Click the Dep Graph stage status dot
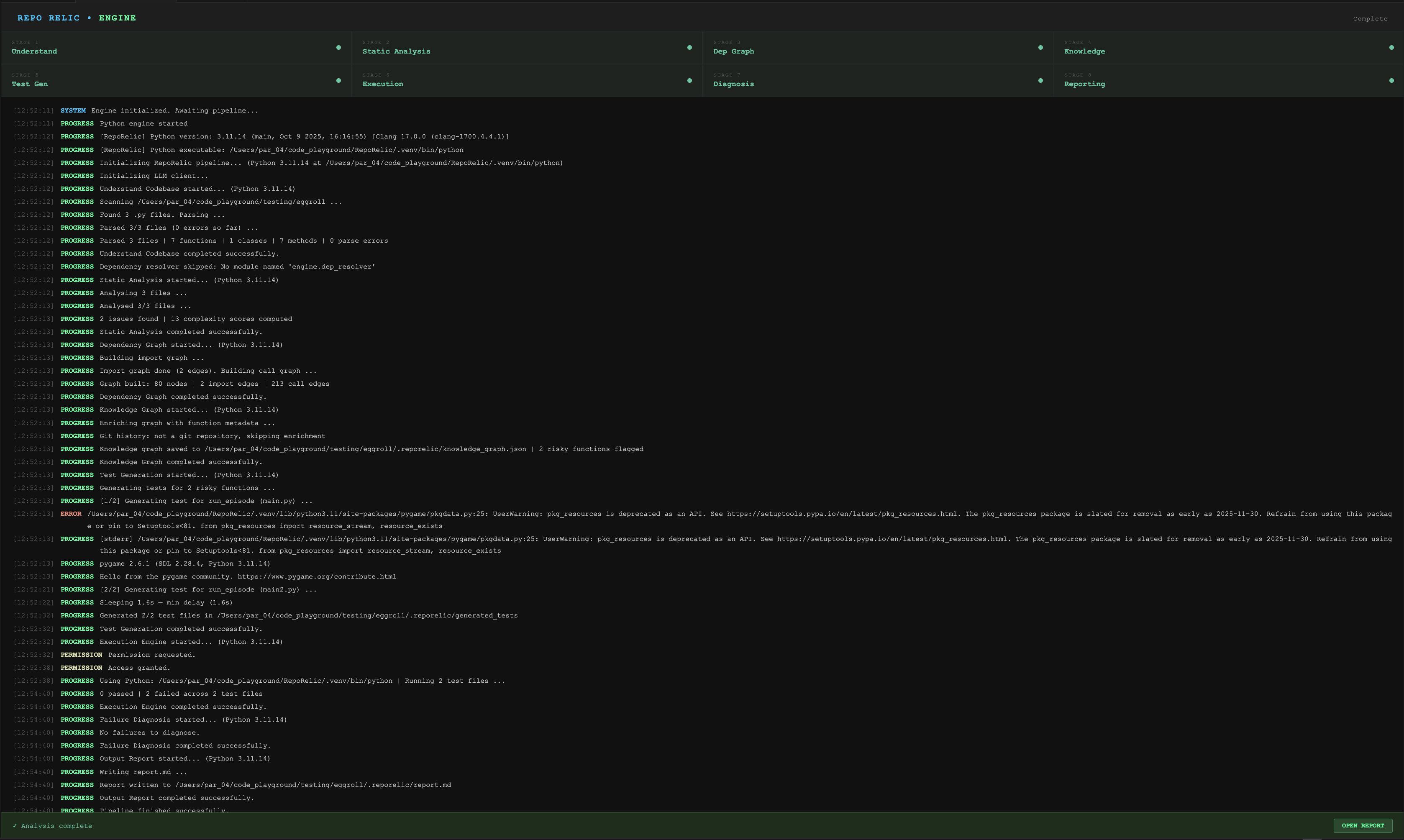The height and width of the screenshot is (840, 1404). (1040, 48)
